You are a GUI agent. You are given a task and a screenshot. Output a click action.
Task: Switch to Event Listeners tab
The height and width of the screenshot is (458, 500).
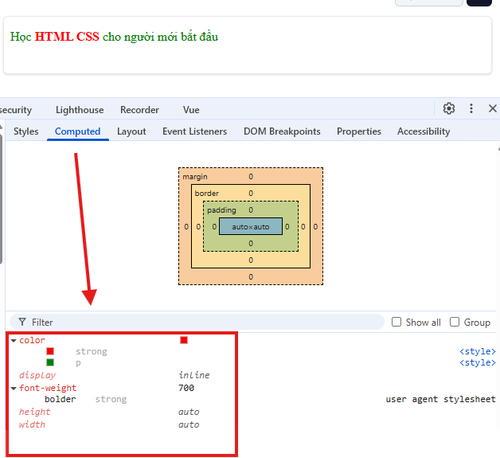[195, 131]
